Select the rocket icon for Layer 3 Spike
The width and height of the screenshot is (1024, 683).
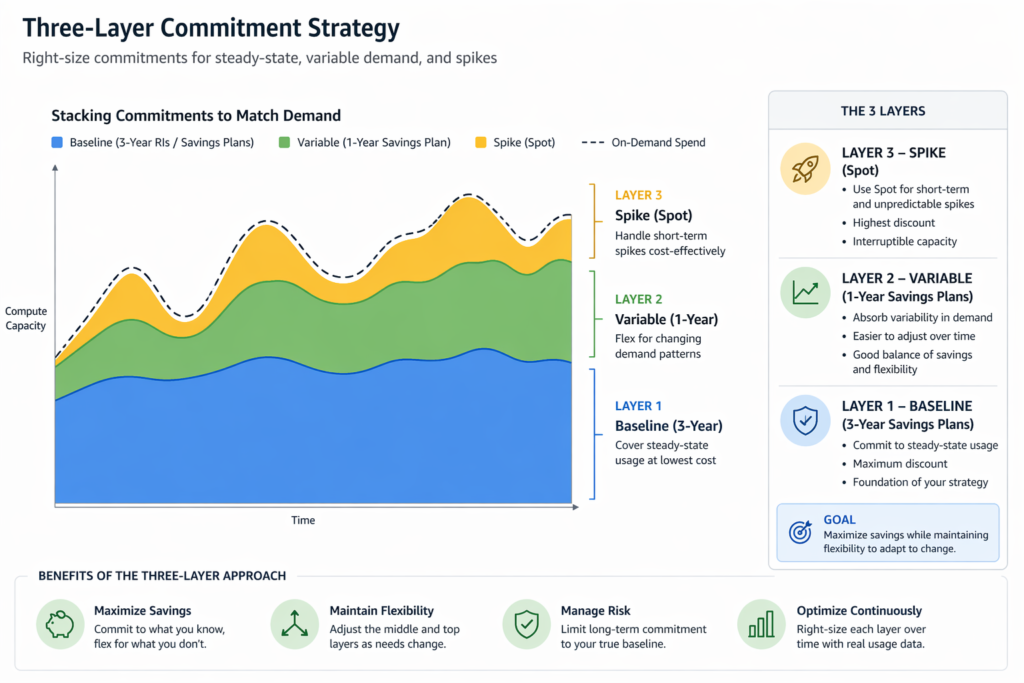click(x=805, y=168)
